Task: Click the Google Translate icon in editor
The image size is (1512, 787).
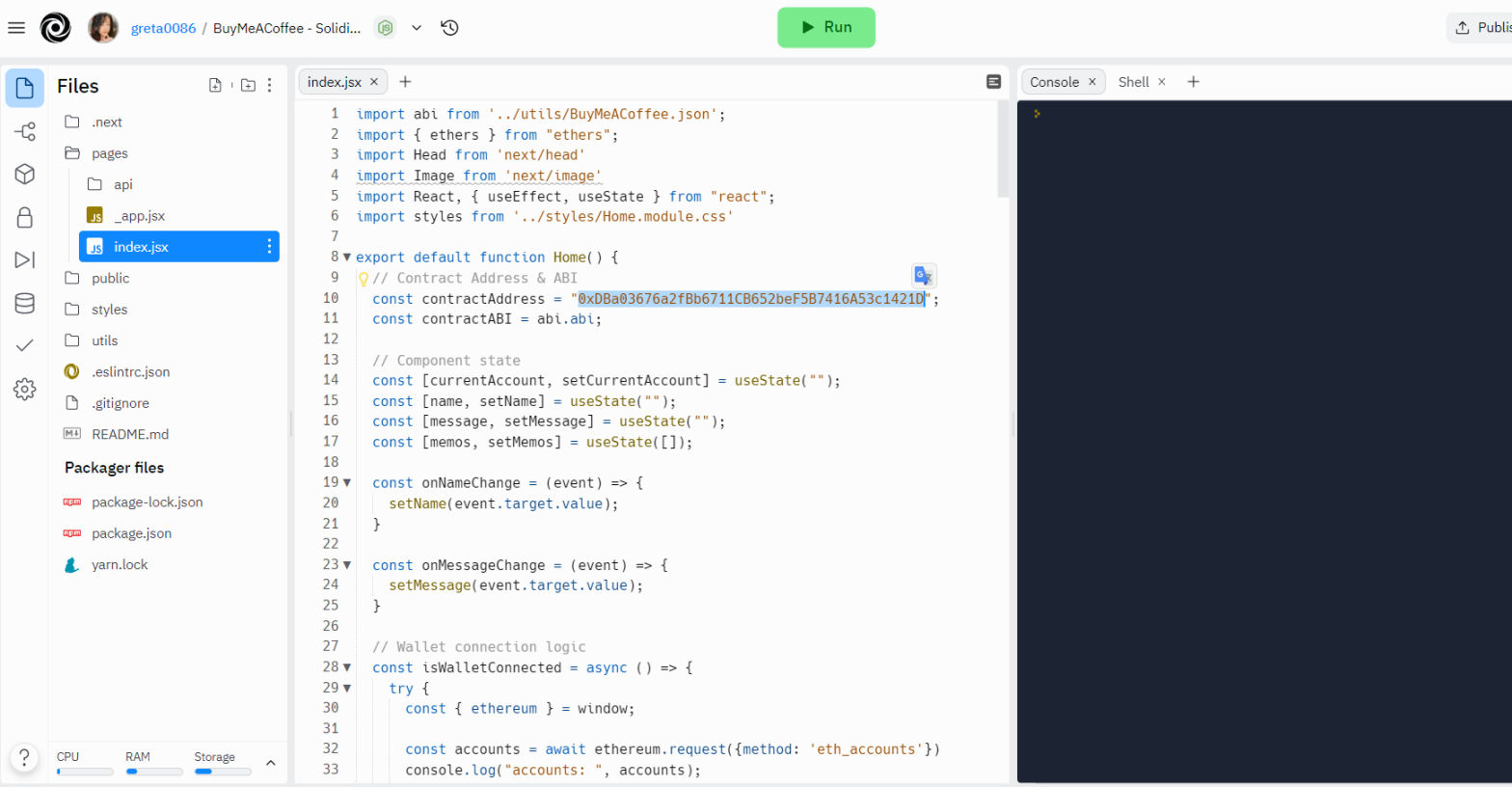Action: pos(923,276)
